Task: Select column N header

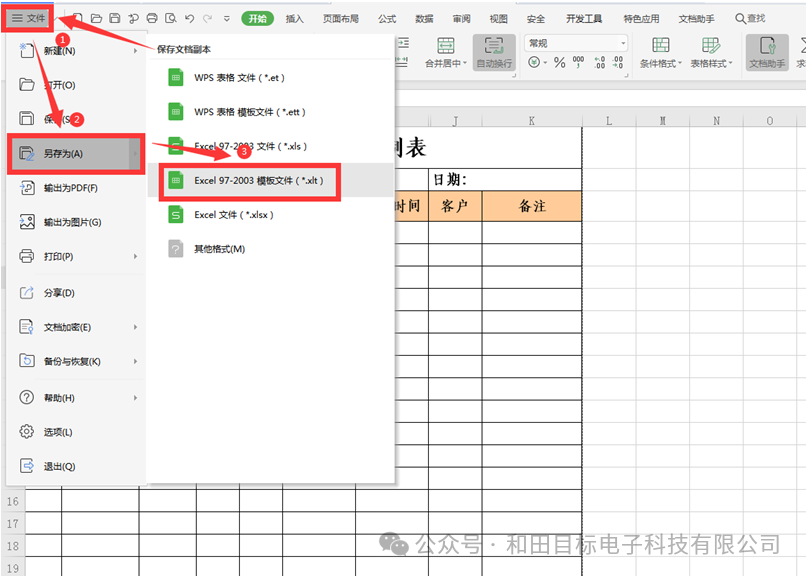Action: [x=716, y=121]
